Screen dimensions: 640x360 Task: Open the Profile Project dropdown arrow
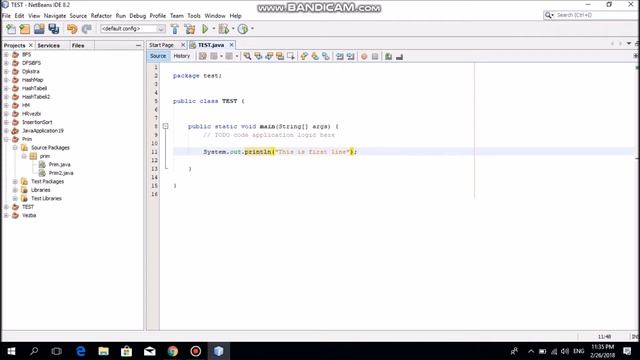[252, 29]
